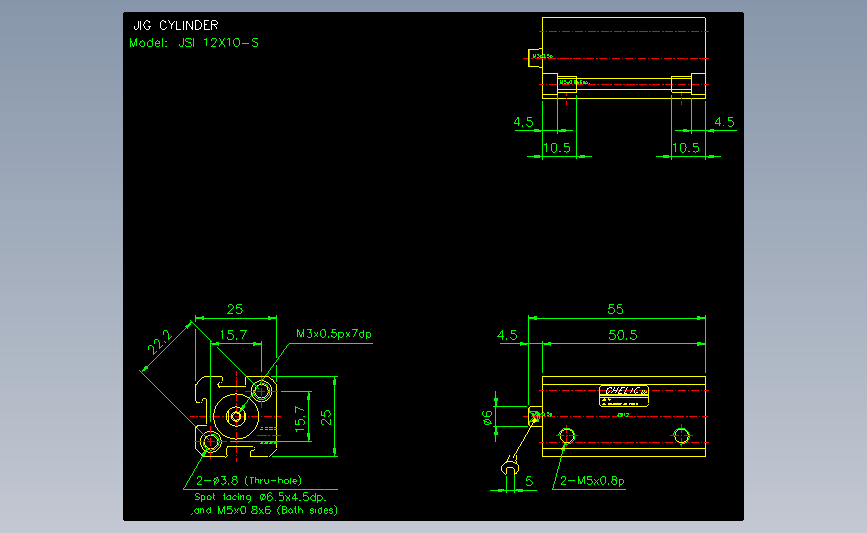Image resolution: width=867 pixels, height=533 pixels.
Task: Select the left 10.5 dimension in top view
Action: (557, 148)
